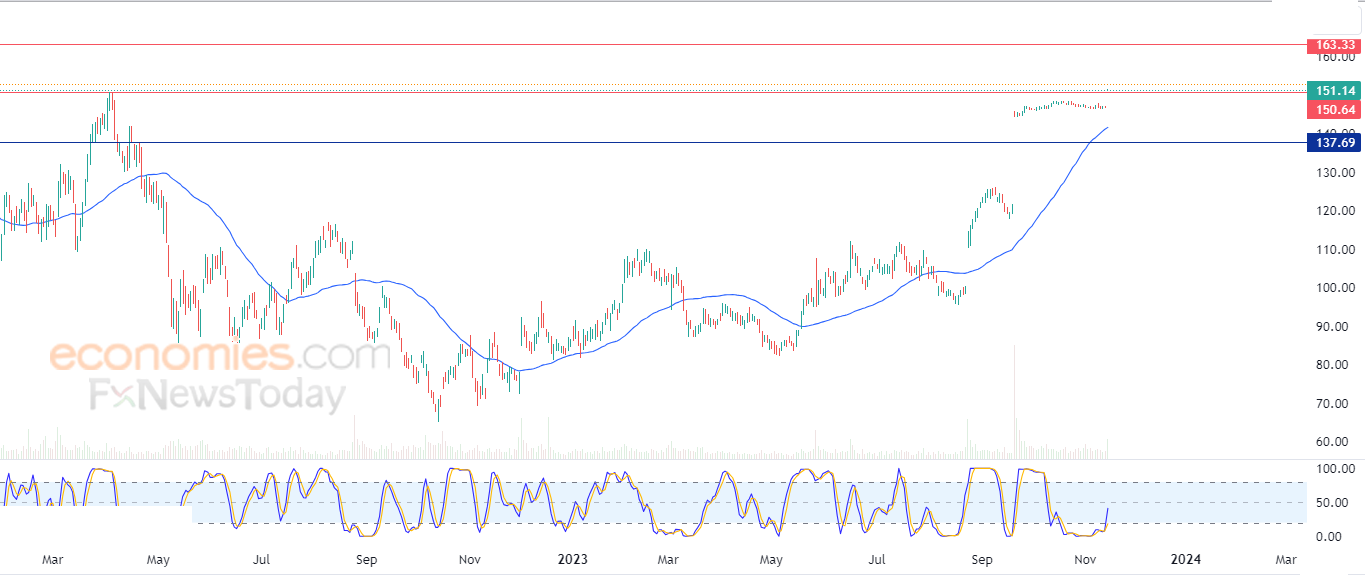
Task: Click the 137.69 blue price label
Action: click(1333, 143)
